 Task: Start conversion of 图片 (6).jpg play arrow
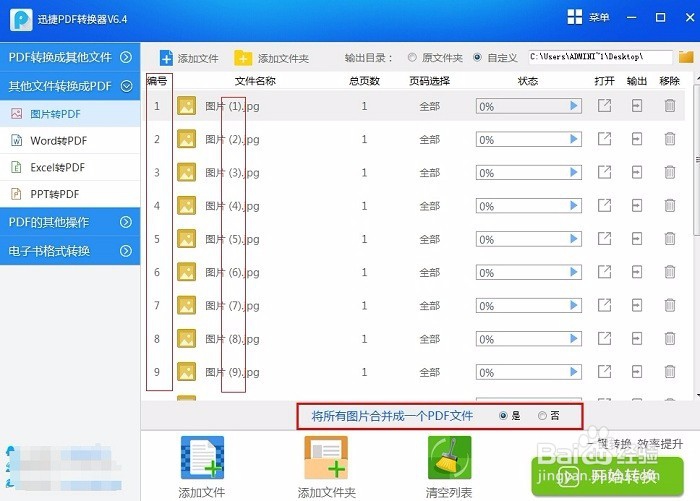574,272
